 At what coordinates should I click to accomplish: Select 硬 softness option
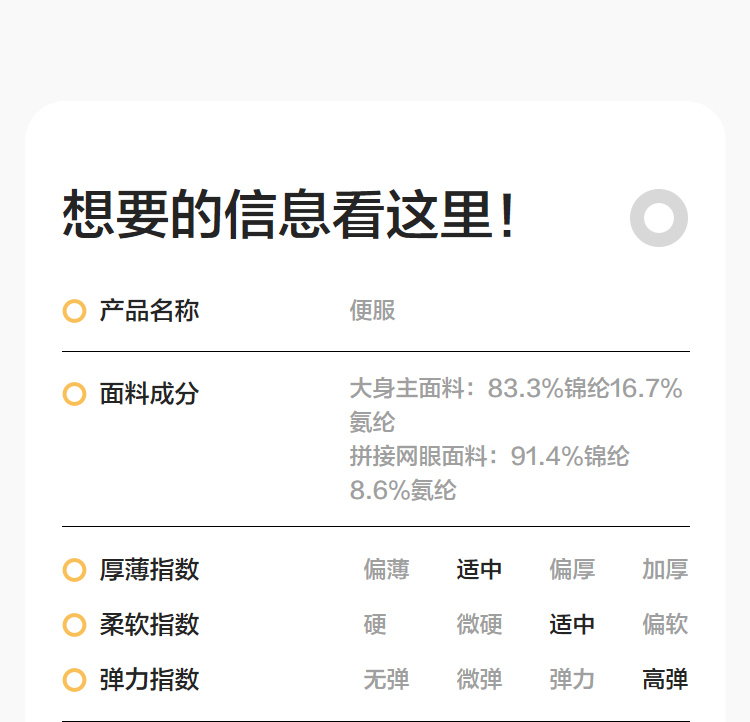pos(375,625)
